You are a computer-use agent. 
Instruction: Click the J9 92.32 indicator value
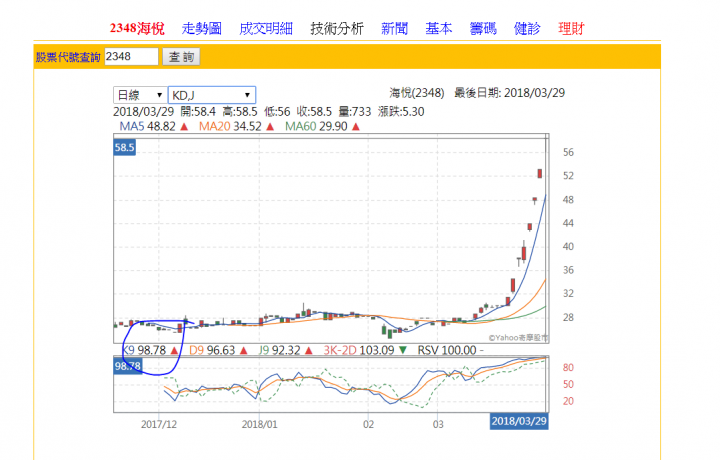click(x=279, y=350)
